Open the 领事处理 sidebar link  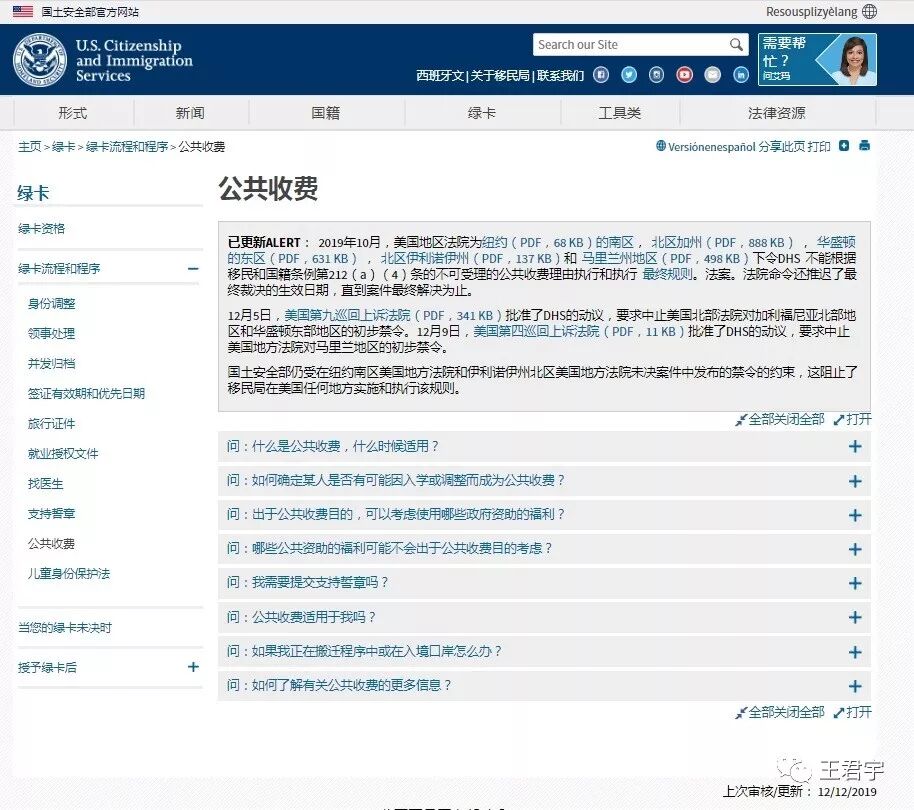pyautogui.click(x=51, y=333)
